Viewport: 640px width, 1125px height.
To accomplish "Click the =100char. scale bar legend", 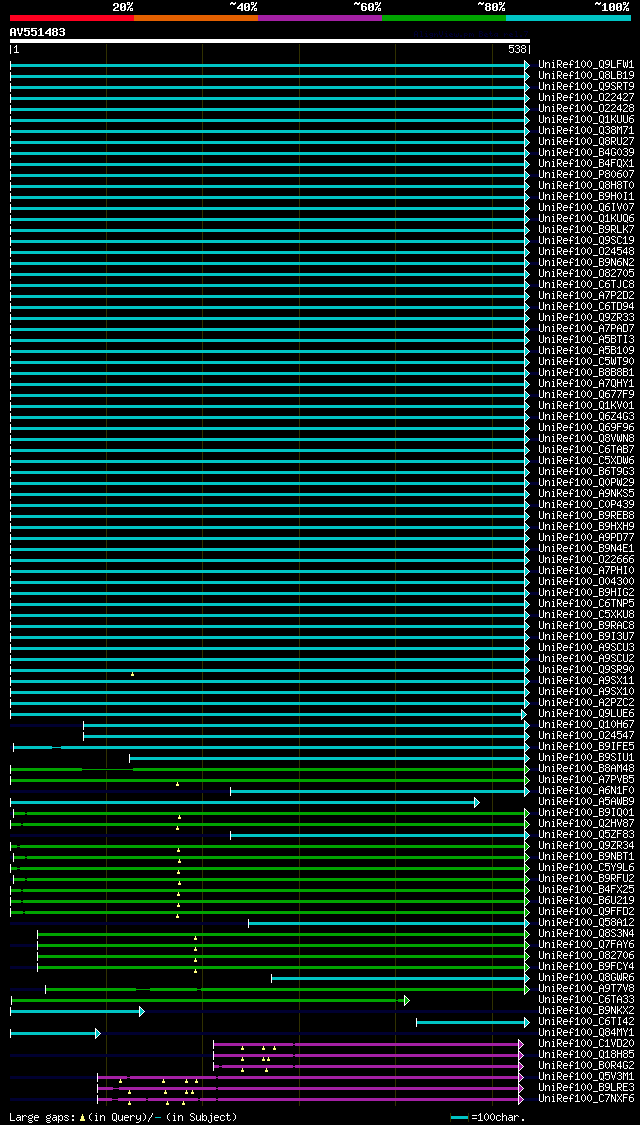I will point(488,1118).
